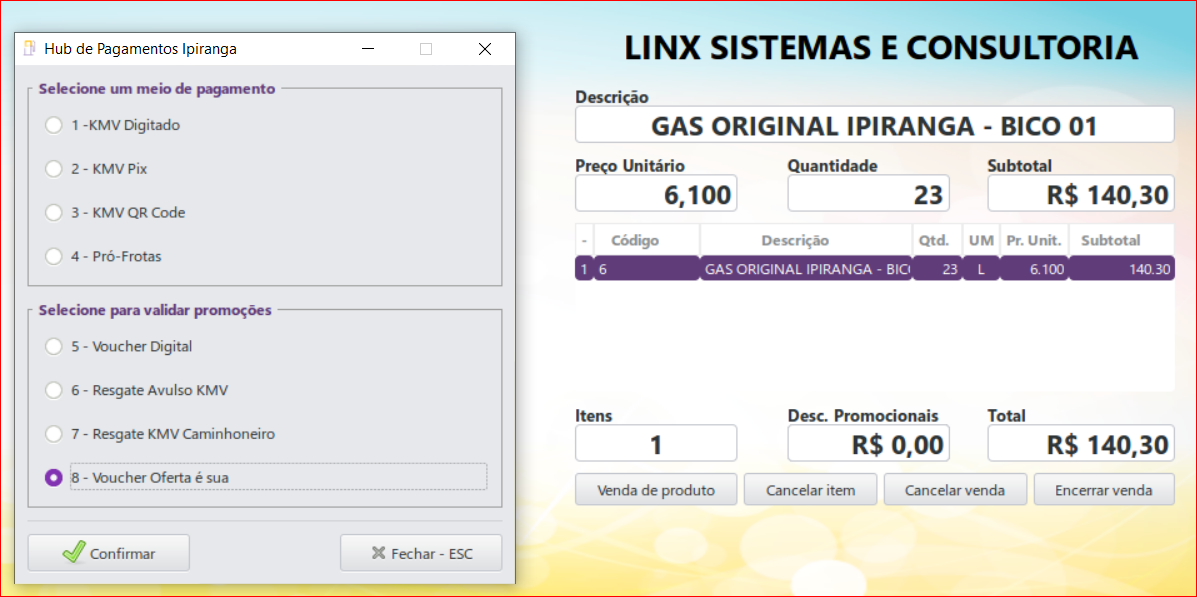1197x597 pixels.
Task: Click the Pr. Unit. column header
Action: pos(1034,240)
